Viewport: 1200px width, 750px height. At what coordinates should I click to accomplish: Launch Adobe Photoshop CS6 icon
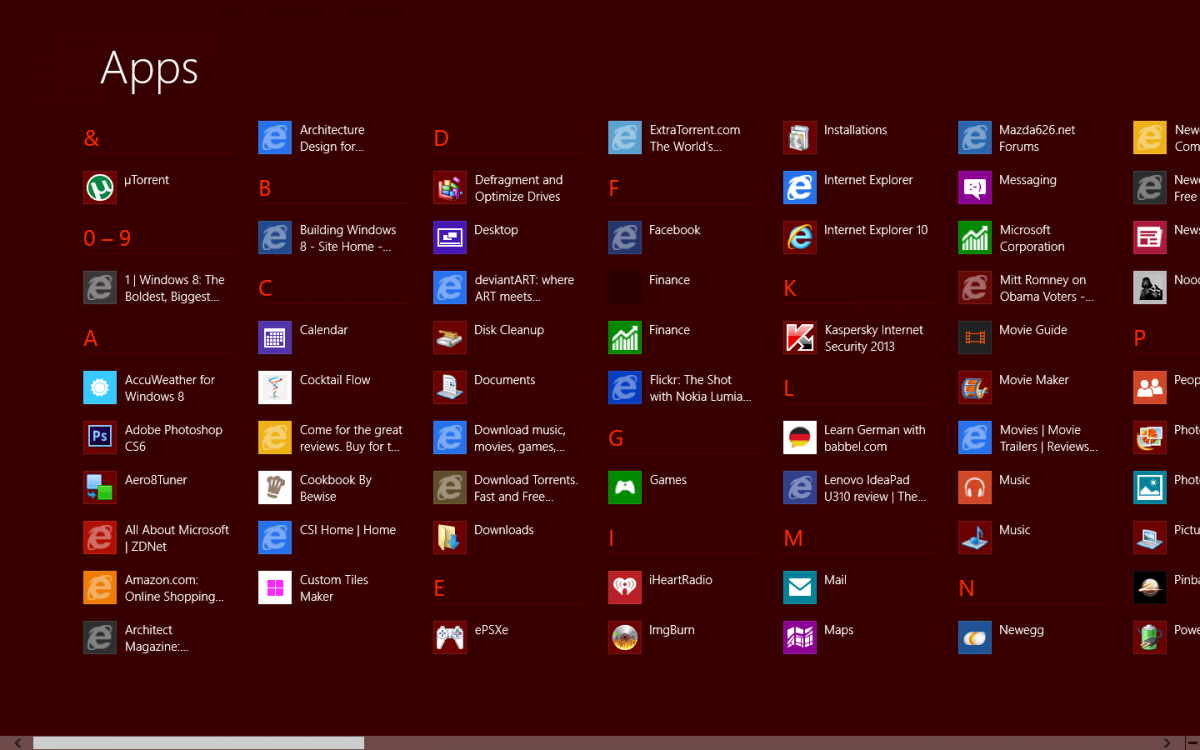(x=100, y=438)
